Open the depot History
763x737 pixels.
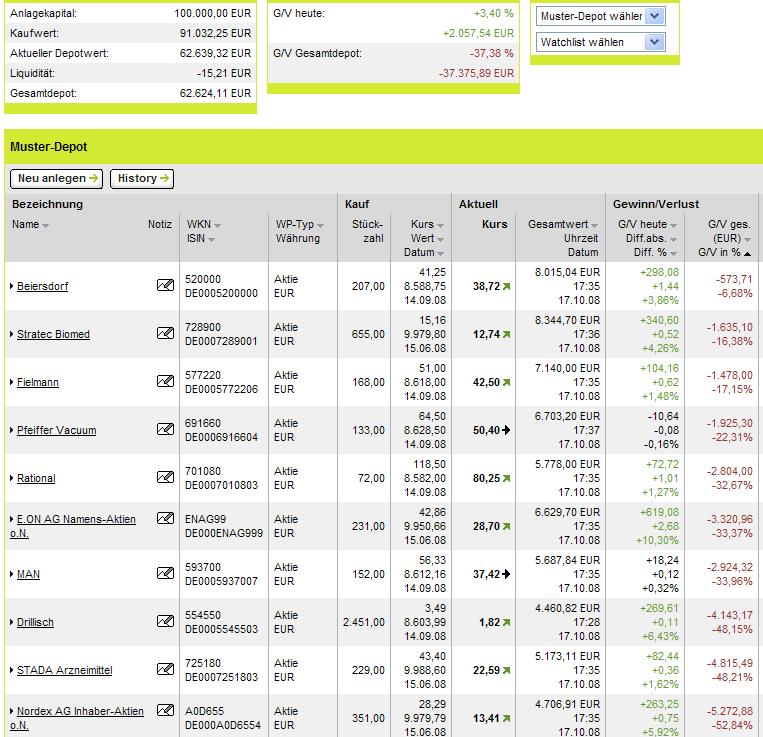point(142,179)
